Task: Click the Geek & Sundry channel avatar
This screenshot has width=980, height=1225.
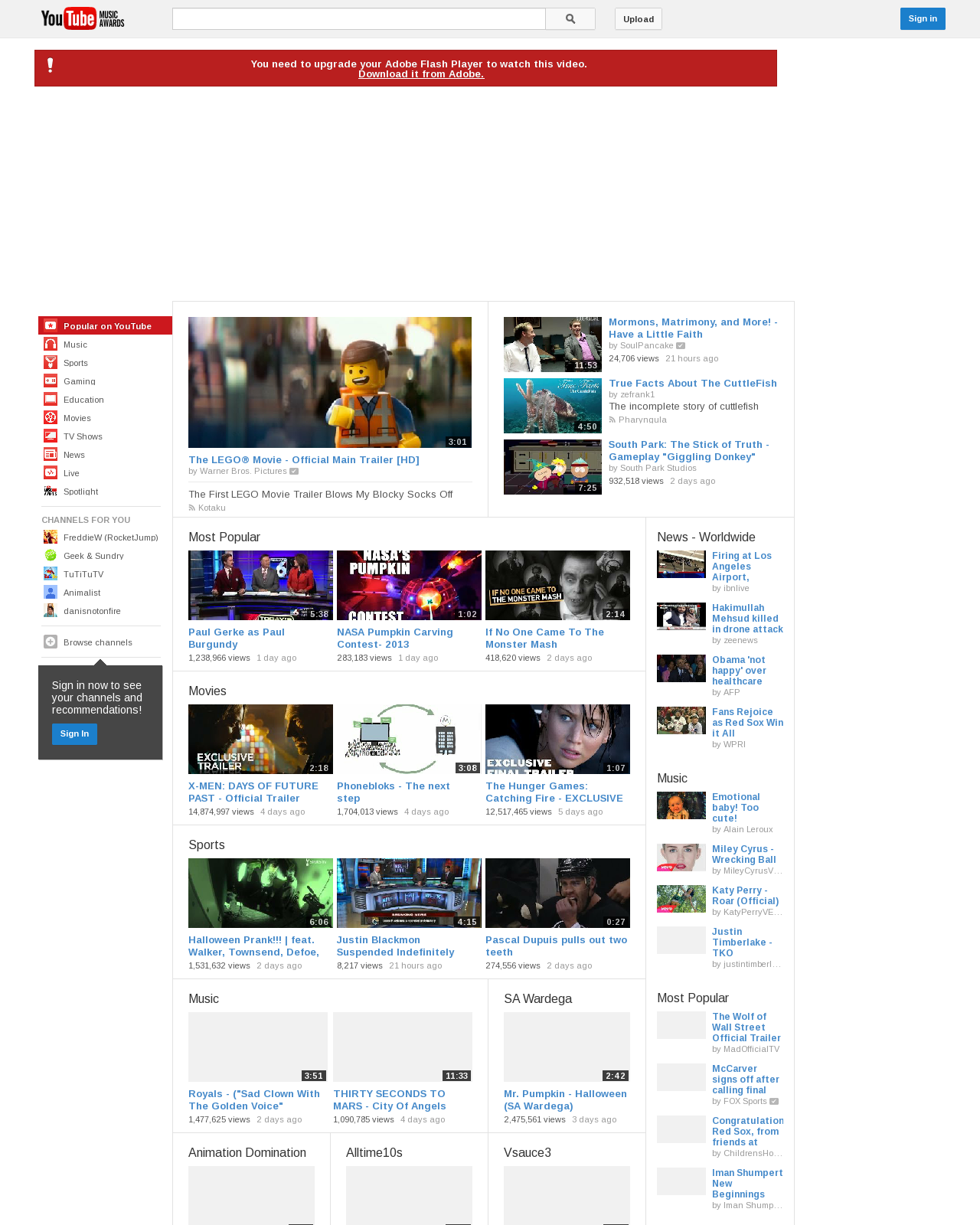Action: (51, 555)
